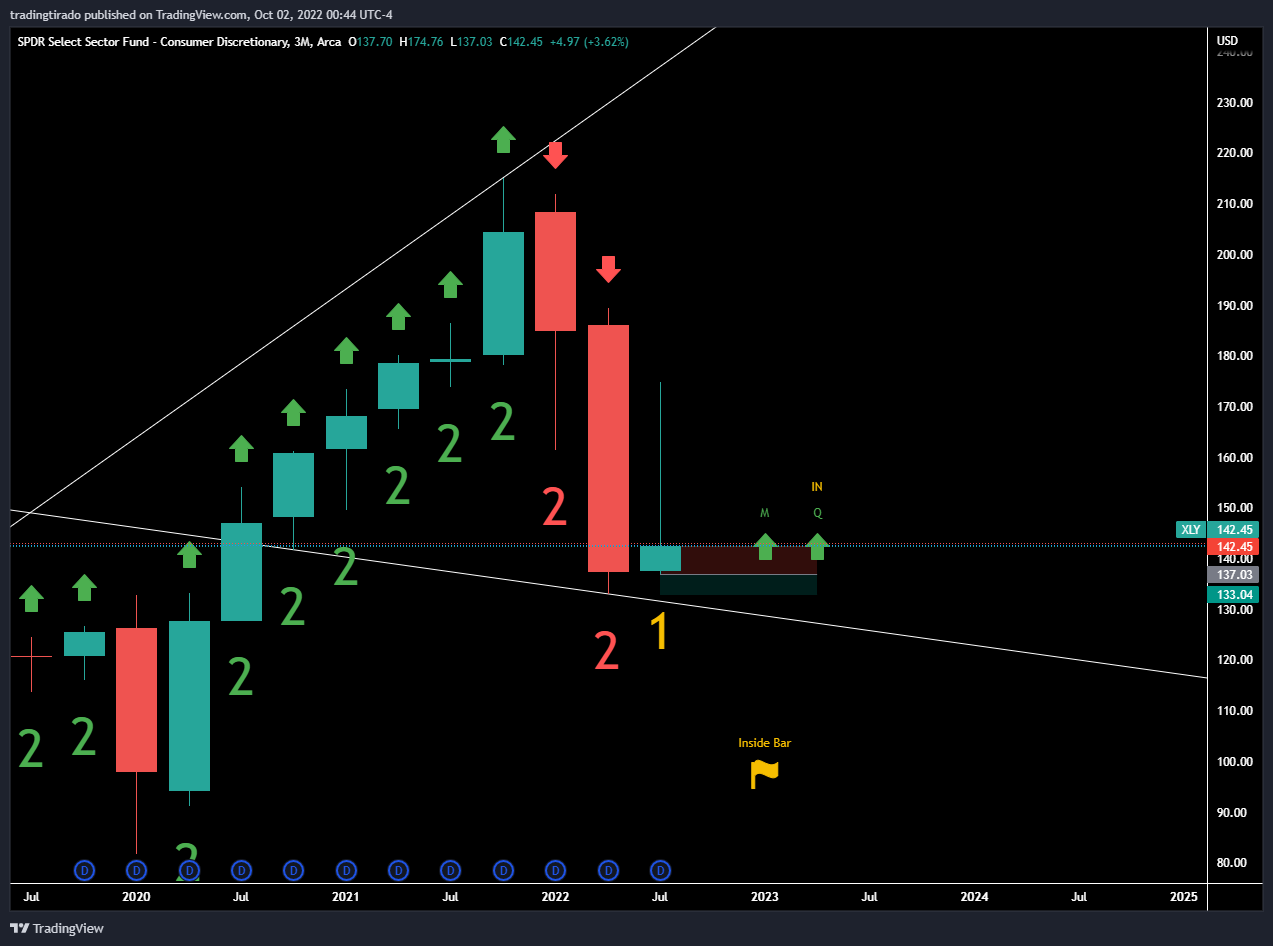Click the green M label
1273x946 pixels.
coord(765,513)
